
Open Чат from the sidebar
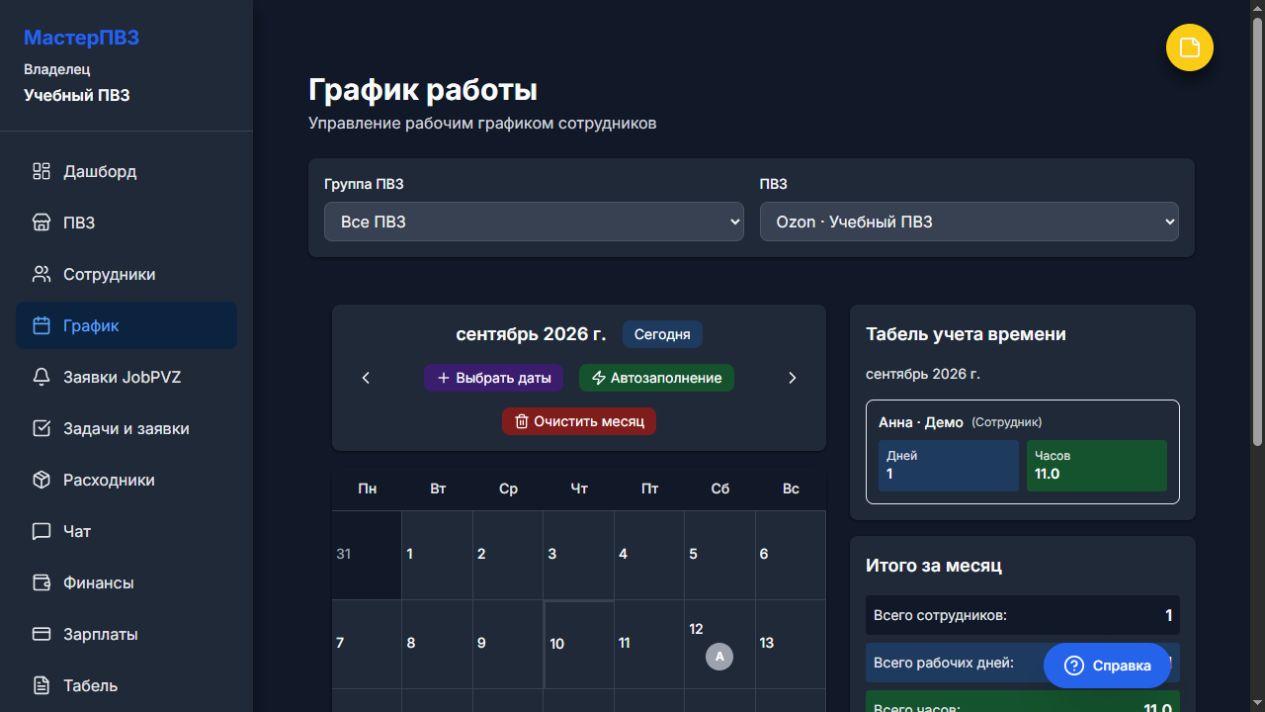[126, 532]
